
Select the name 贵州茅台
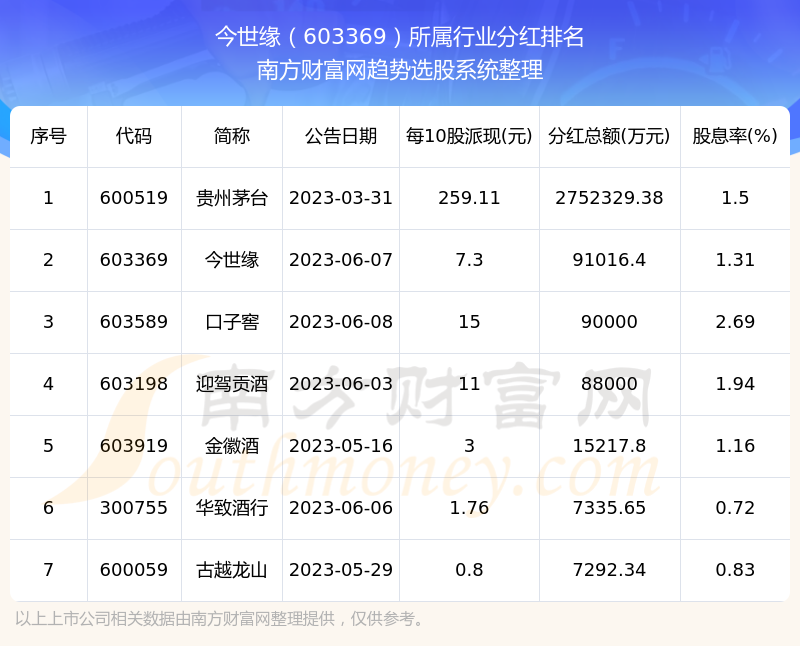click(232, 198)
